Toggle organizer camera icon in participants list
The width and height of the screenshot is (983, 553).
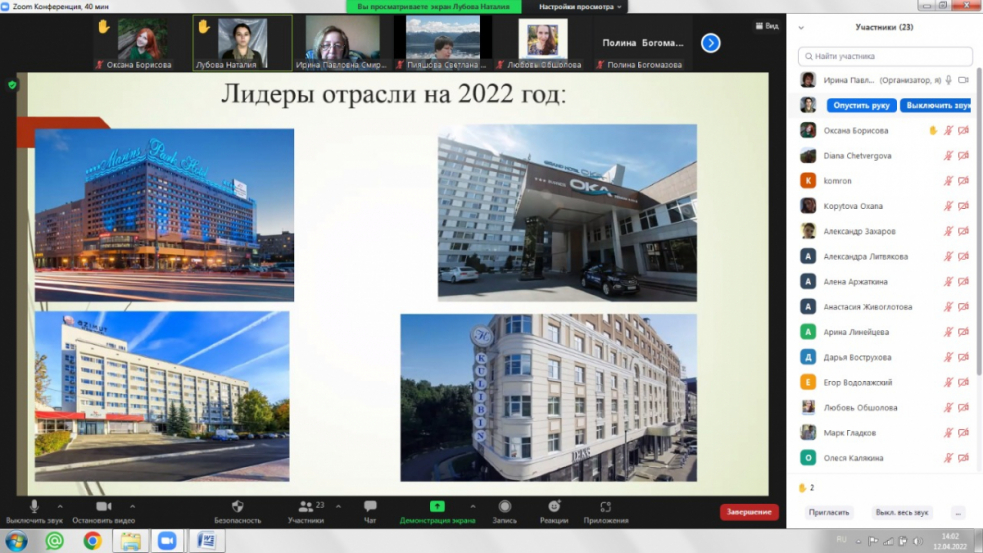(964, 80)
